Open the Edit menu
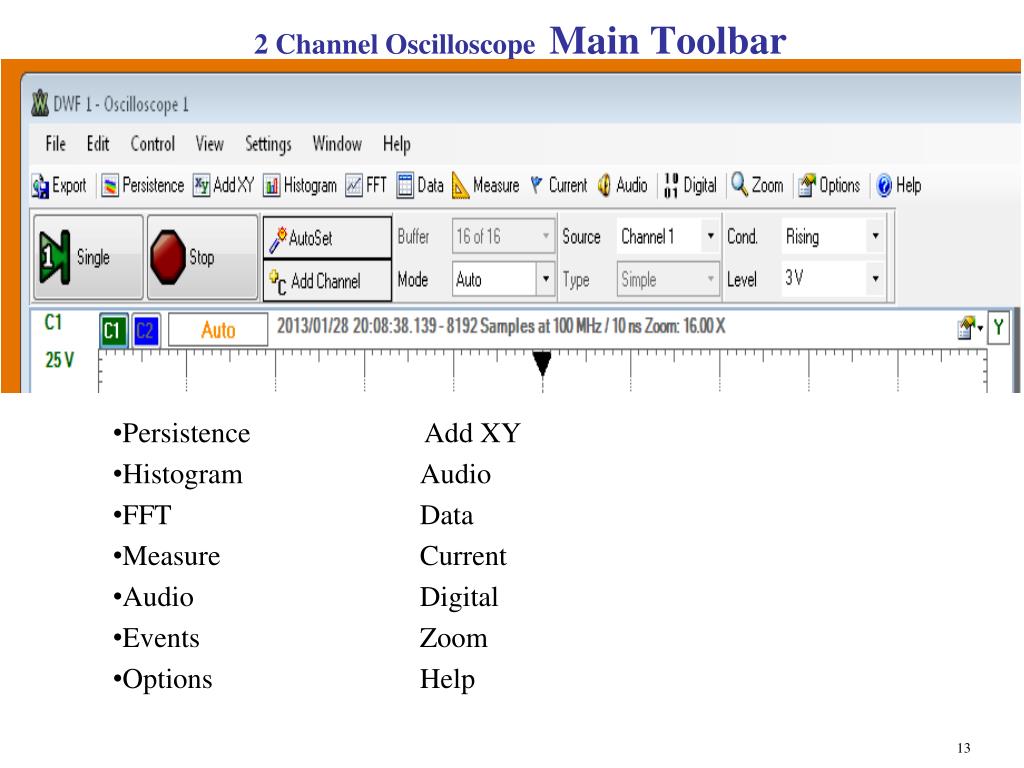Image resolution: width=1024 pixels, height=768 pixels. point(98,144)
